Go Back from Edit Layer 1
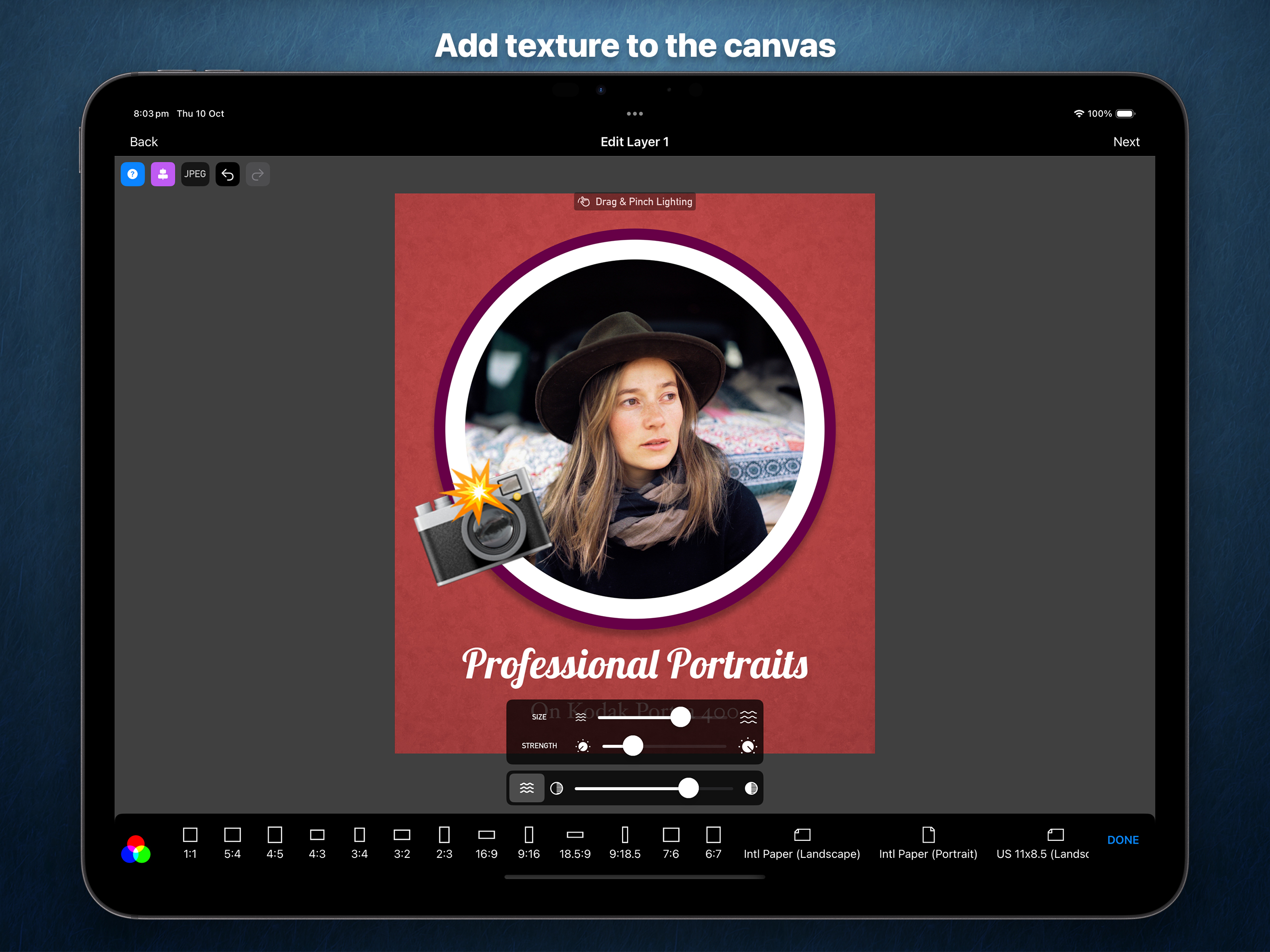 [x=144, y=142]
